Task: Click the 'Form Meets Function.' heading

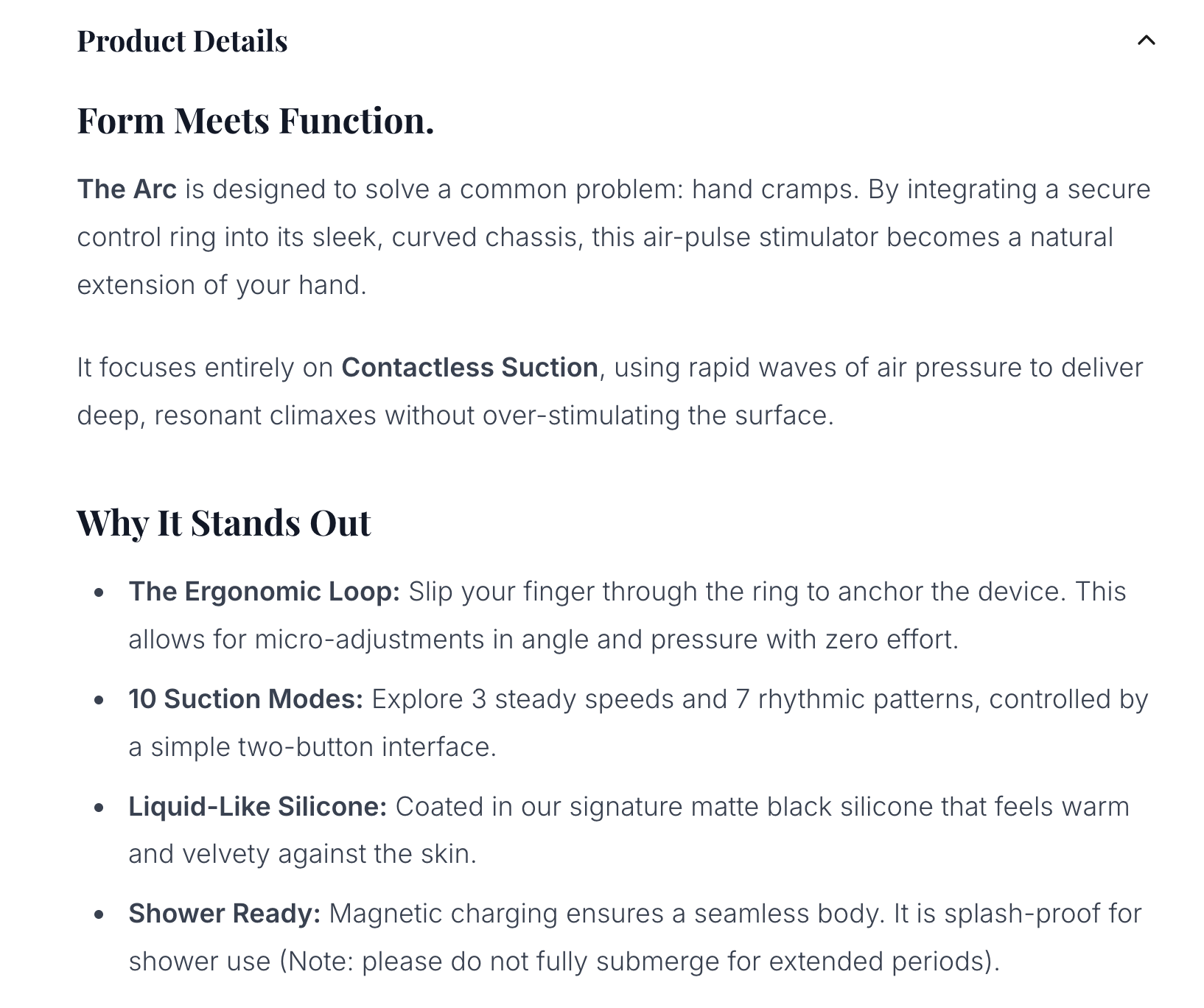Action: click(x=255, y=121)
